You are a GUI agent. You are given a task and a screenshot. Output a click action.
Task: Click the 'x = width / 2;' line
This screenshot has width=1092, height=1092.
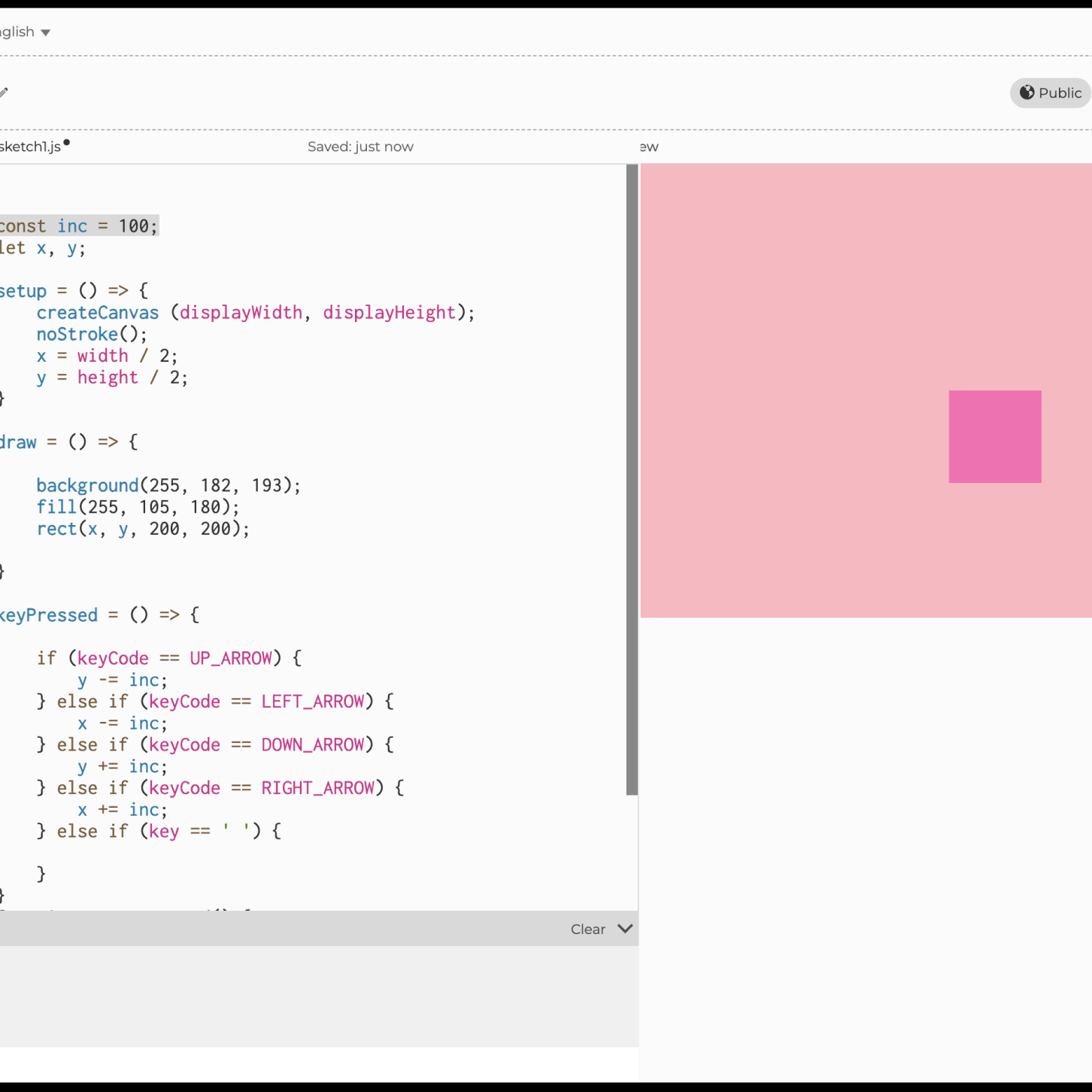coord(107,356)
